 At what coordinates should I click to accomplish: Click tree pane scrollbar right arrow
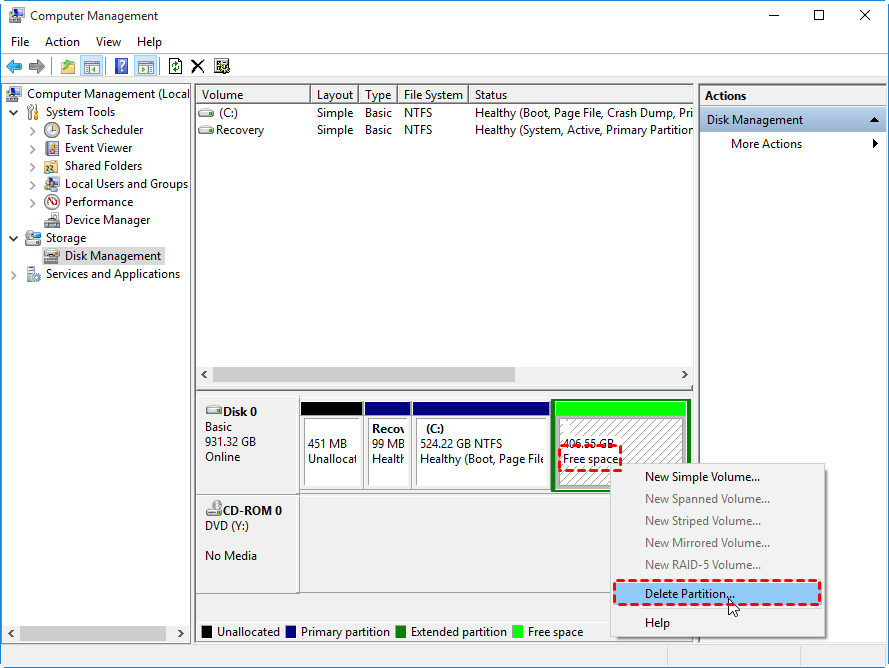click(180, 633)
